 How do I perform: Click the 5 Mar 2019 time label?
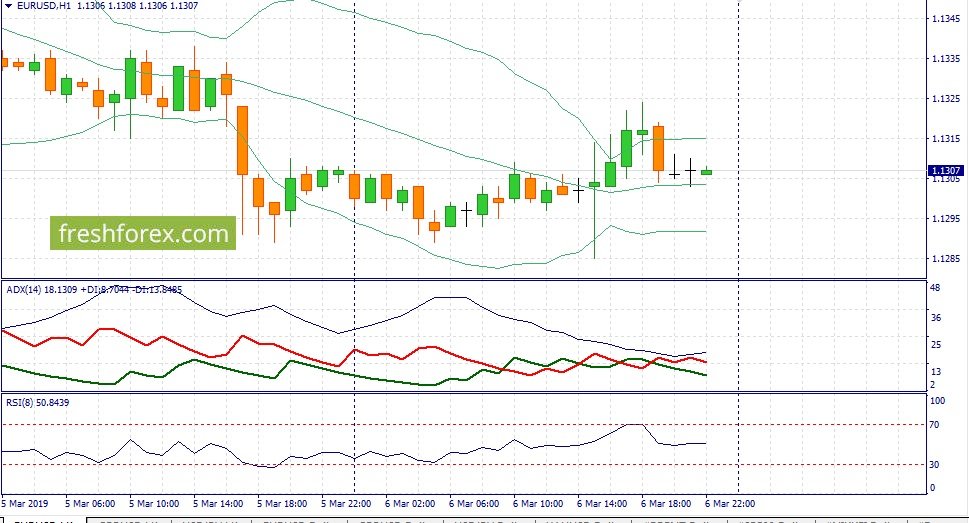(x=25, y=504)
